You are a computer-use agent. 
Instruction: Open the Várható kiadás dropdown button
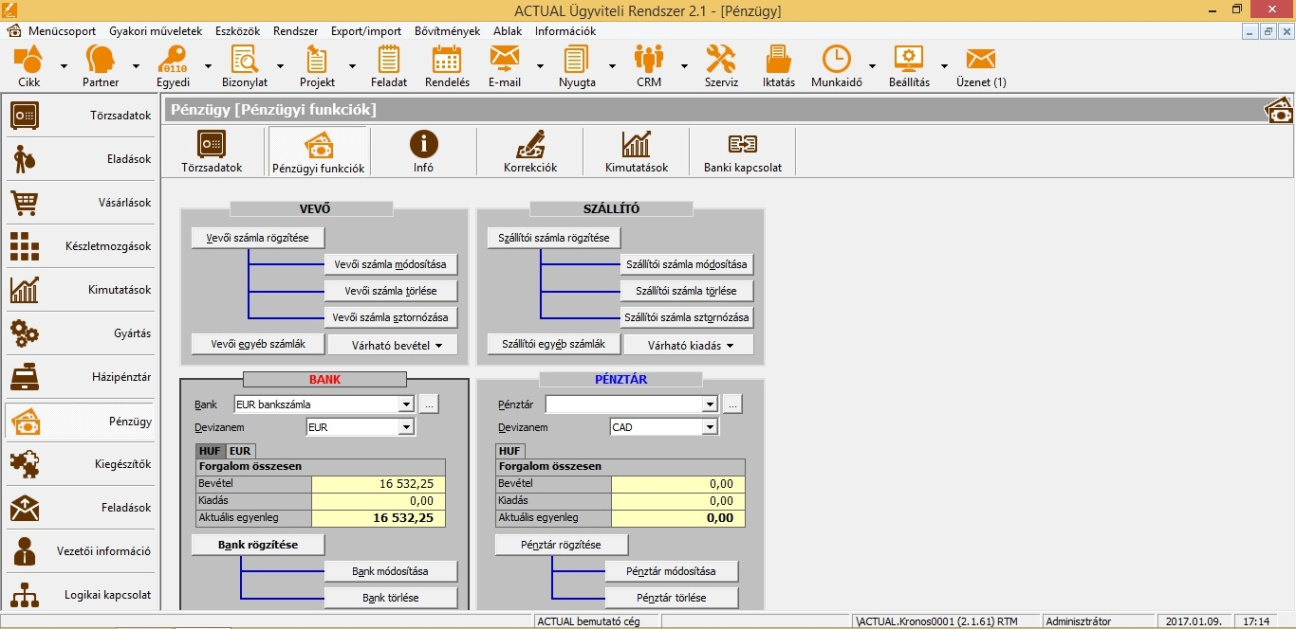click(x=688, y=345)
